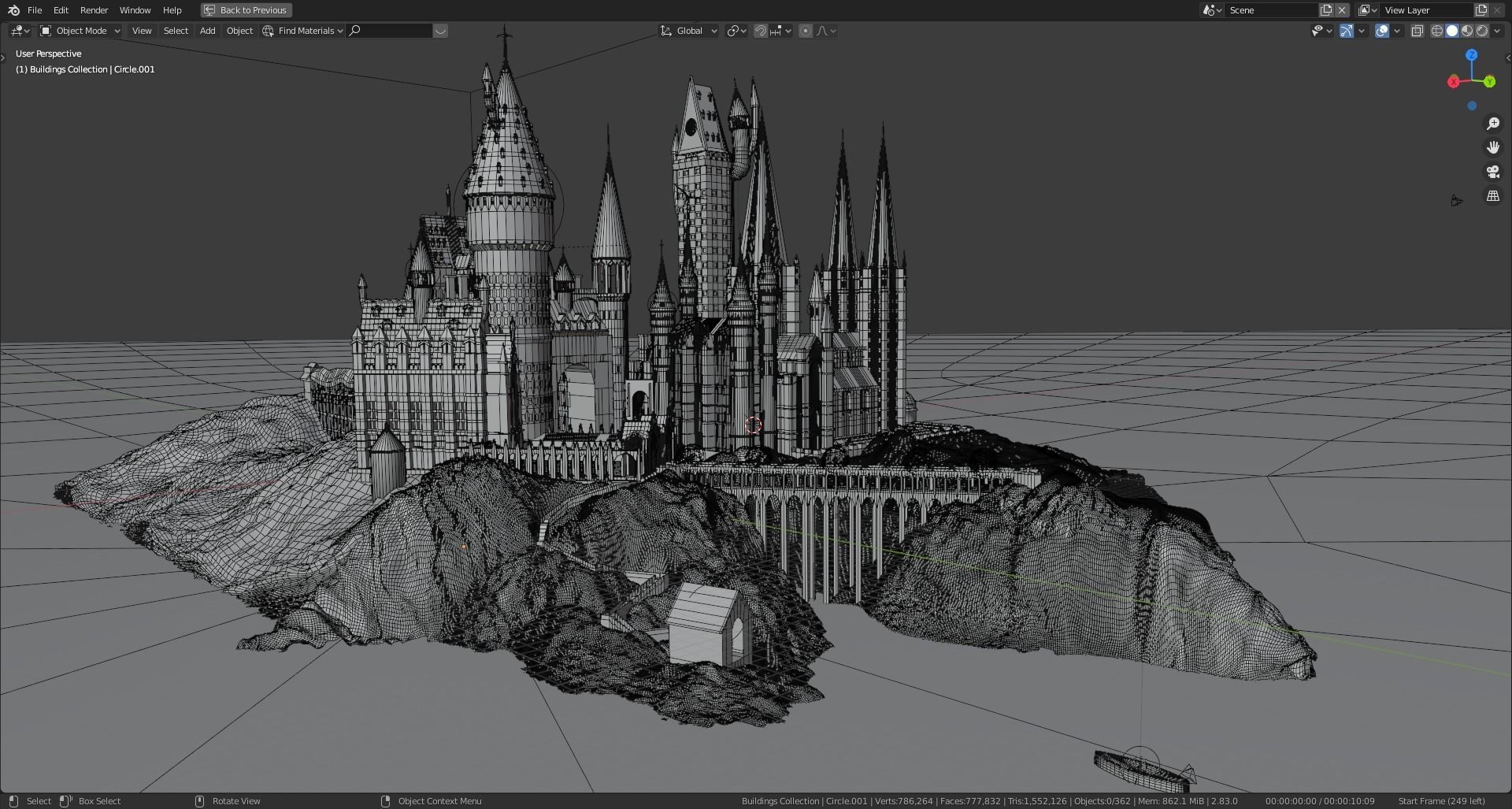Open the viewport Select menu
This screenshot has width=1512, height=809.
(x=176, y=31)
